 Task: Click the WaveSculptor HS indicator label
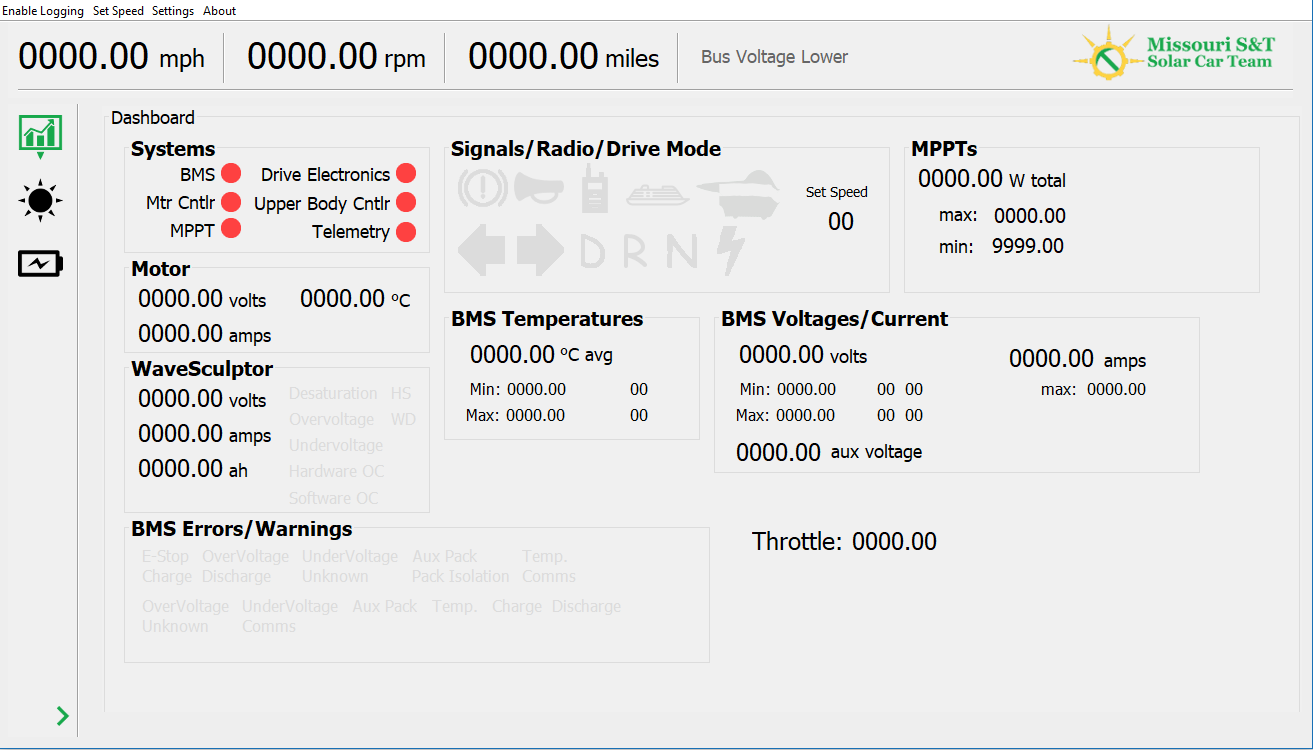point(401,394)
